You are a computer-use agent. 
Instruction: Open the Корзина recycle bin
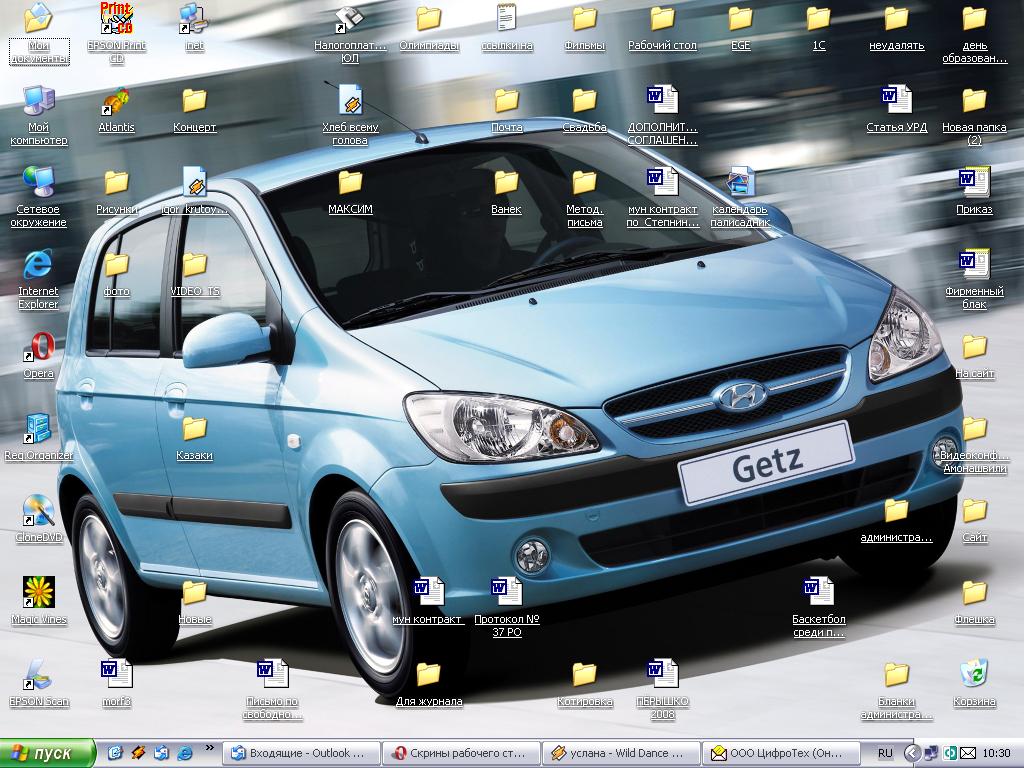pyautogui.click(x=974, y=682)
